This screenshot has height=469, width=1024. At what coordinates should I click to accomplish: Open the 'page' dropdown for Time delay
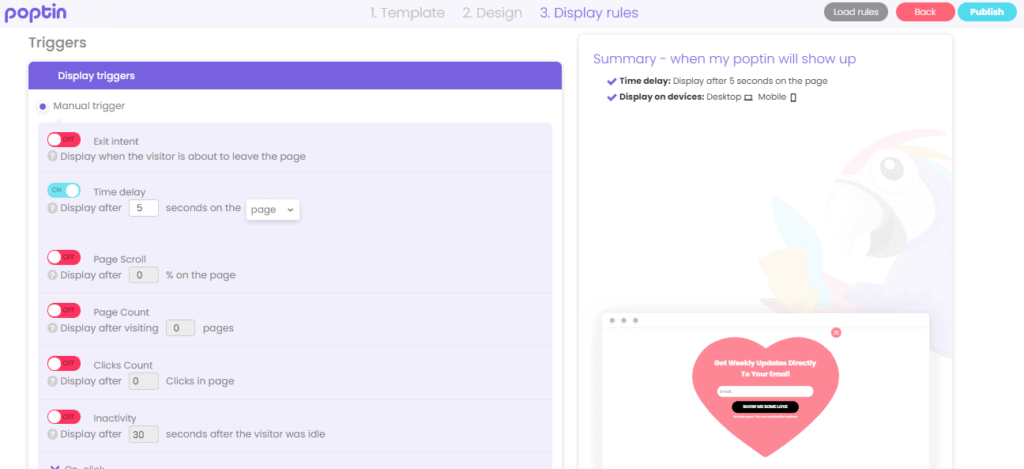[x=272, y=210]
